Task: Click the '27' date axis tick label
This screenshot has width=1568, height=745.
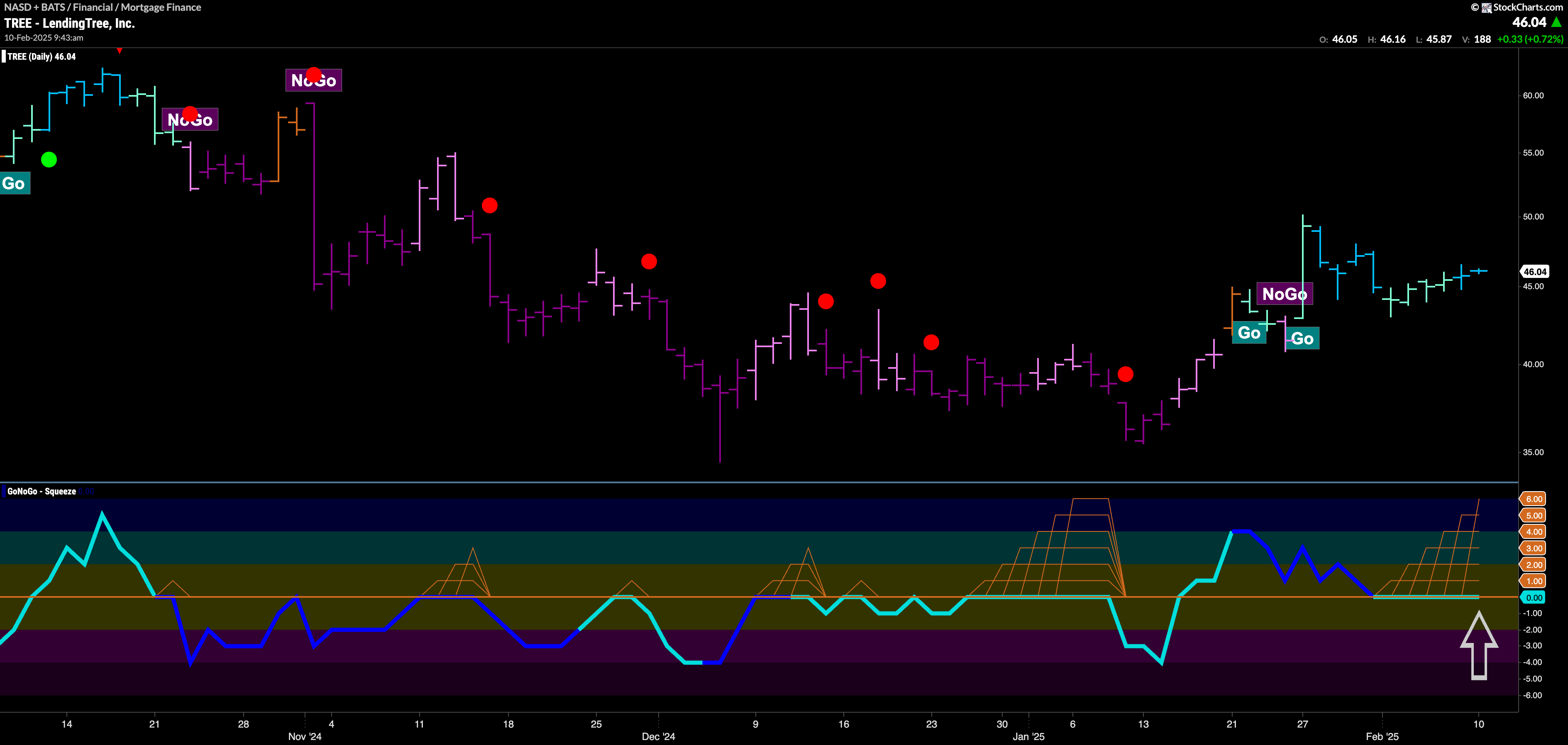Action: pos(1302,724)
